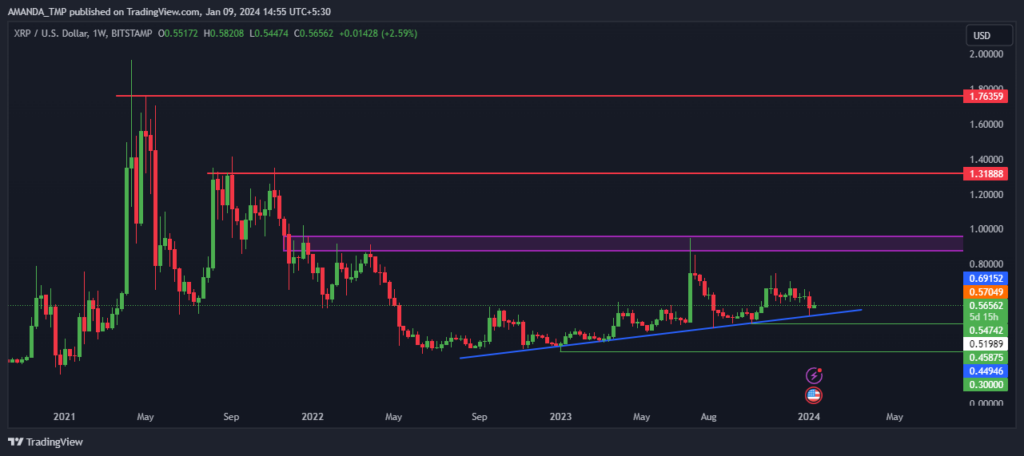Select the green 0.54742 price label
The image size is (1024, 456).
coord(985,331)
